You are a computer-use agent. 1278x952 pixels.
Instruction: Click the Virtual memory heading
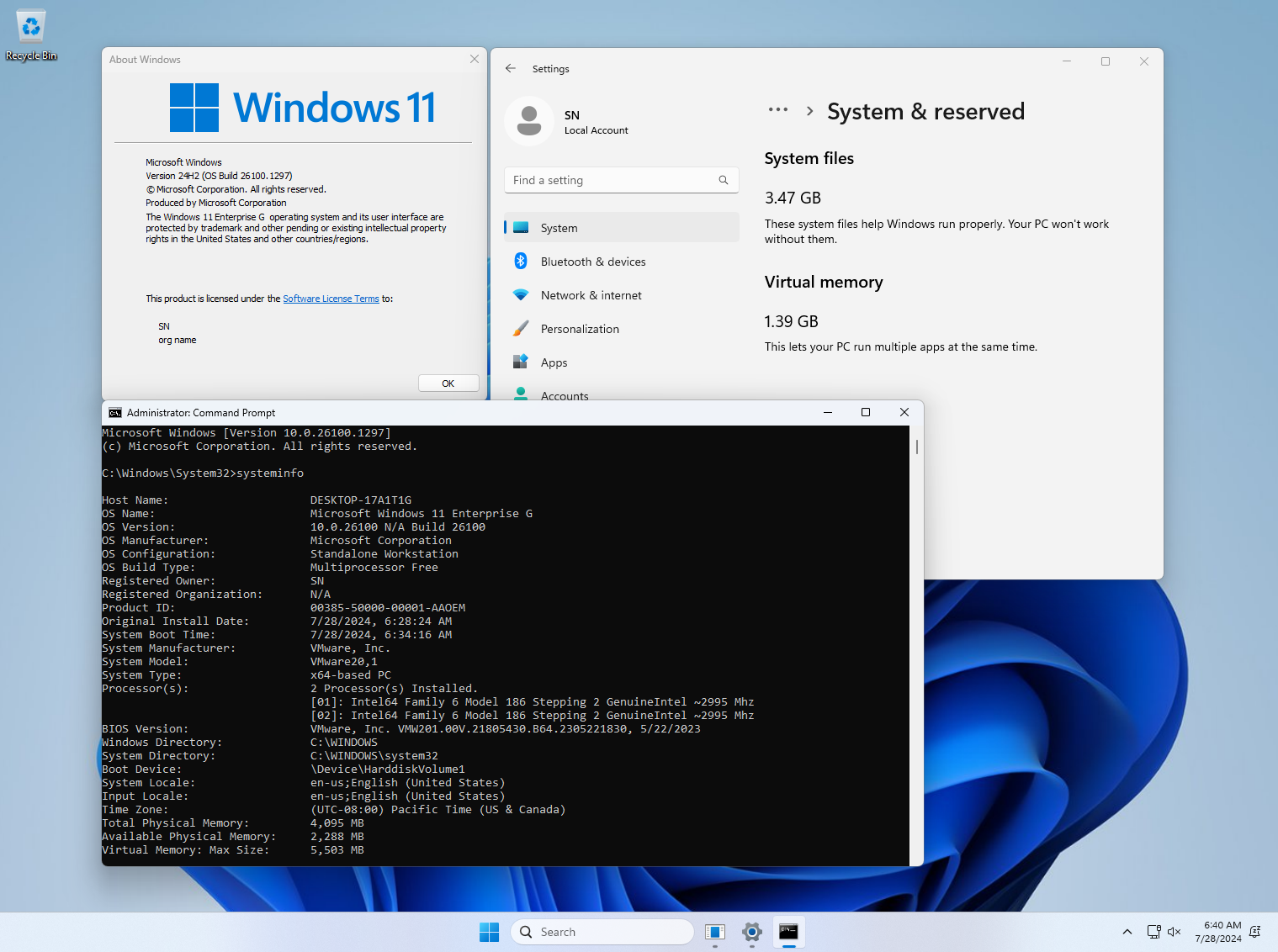coord(824,283)
